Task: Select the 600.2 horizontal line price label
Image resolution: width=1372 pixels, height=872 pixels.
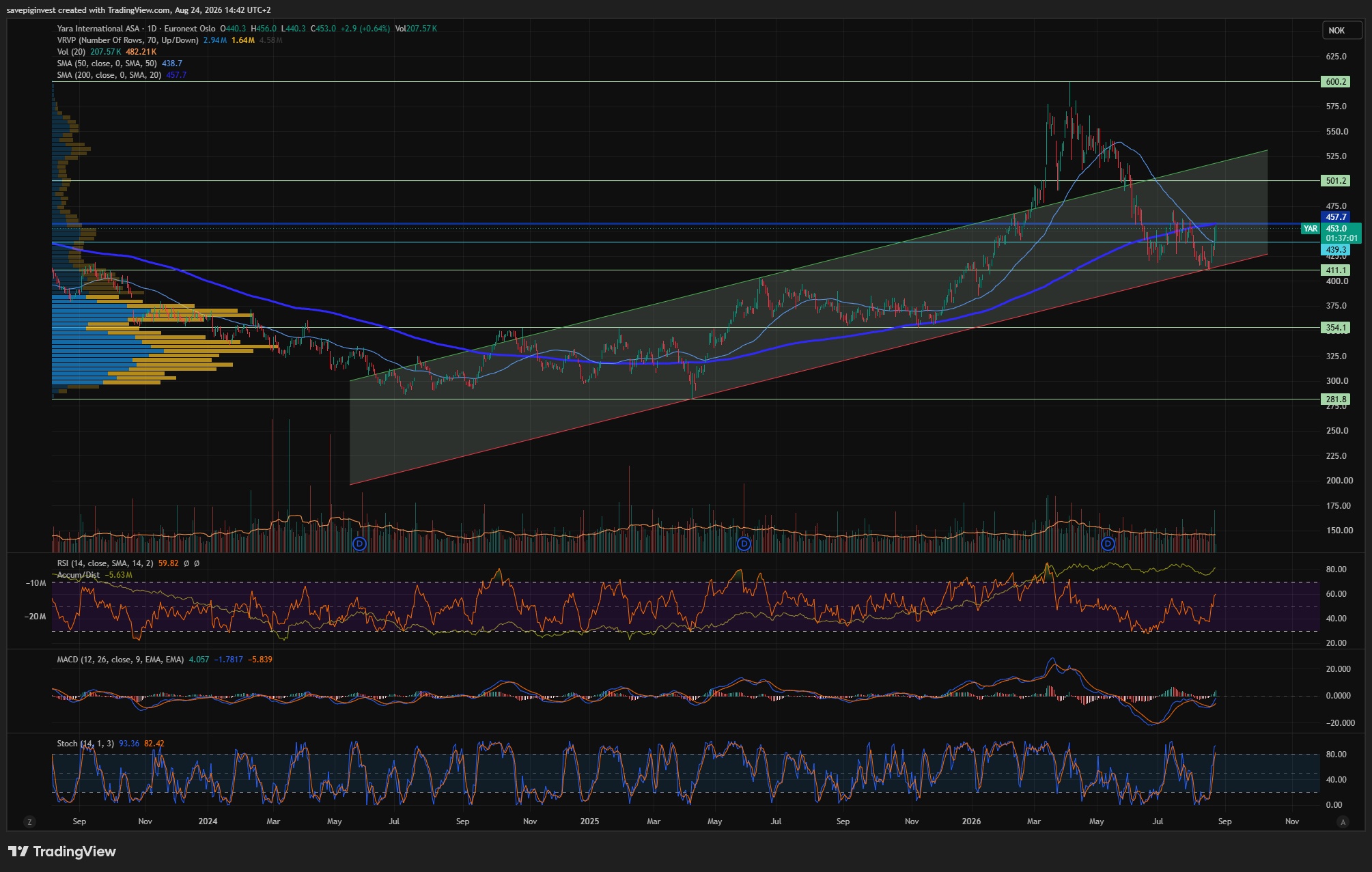Action: 1336,82
